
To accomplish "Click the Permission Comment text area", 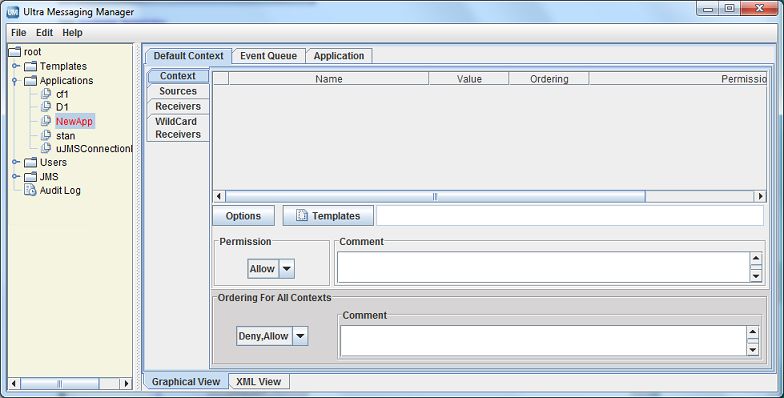I will click(544, 268).
